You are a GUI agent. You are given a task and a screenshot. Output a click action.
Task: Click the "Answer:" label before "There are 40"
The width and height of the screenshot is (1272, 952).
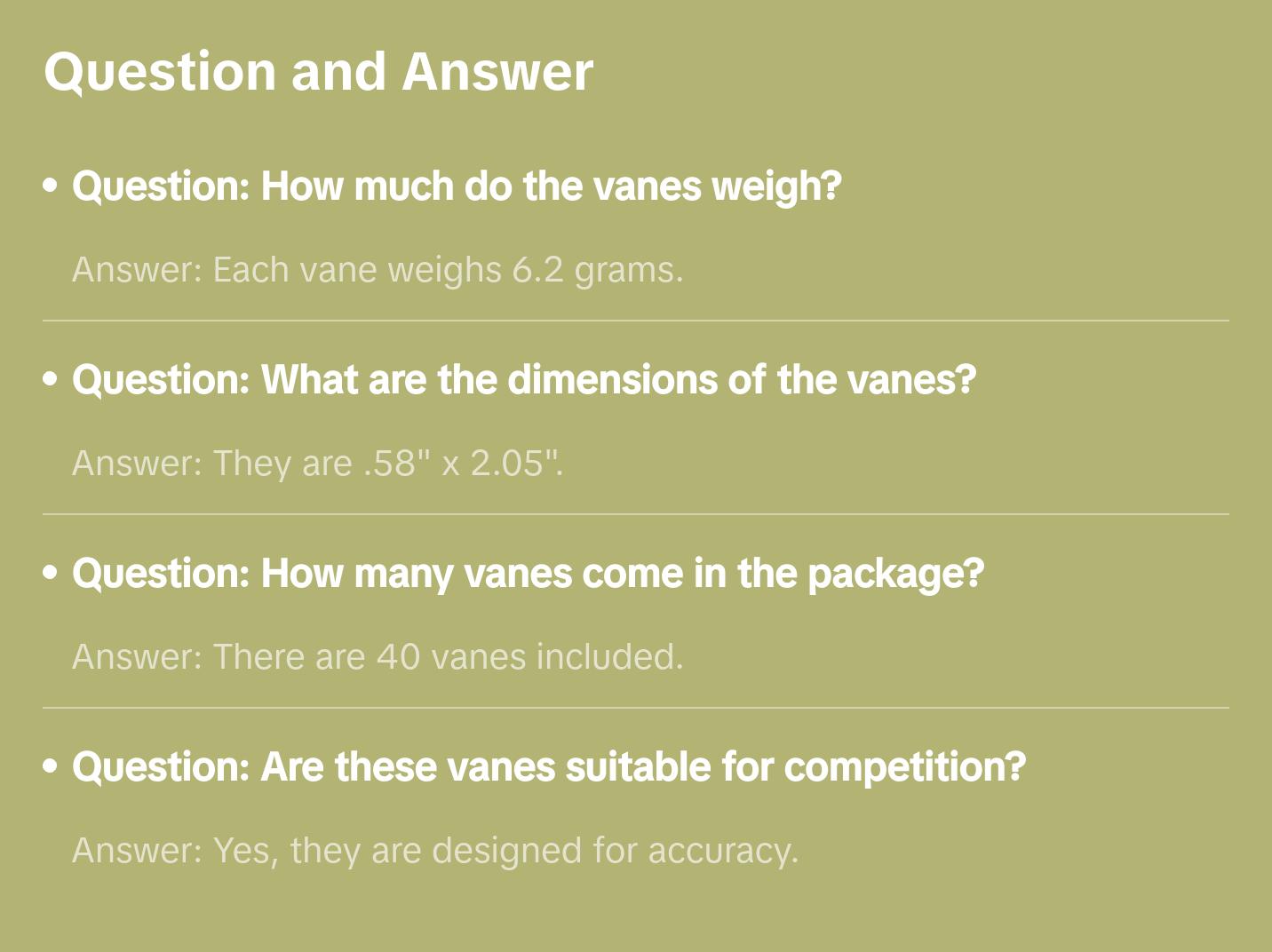[138, 657]
